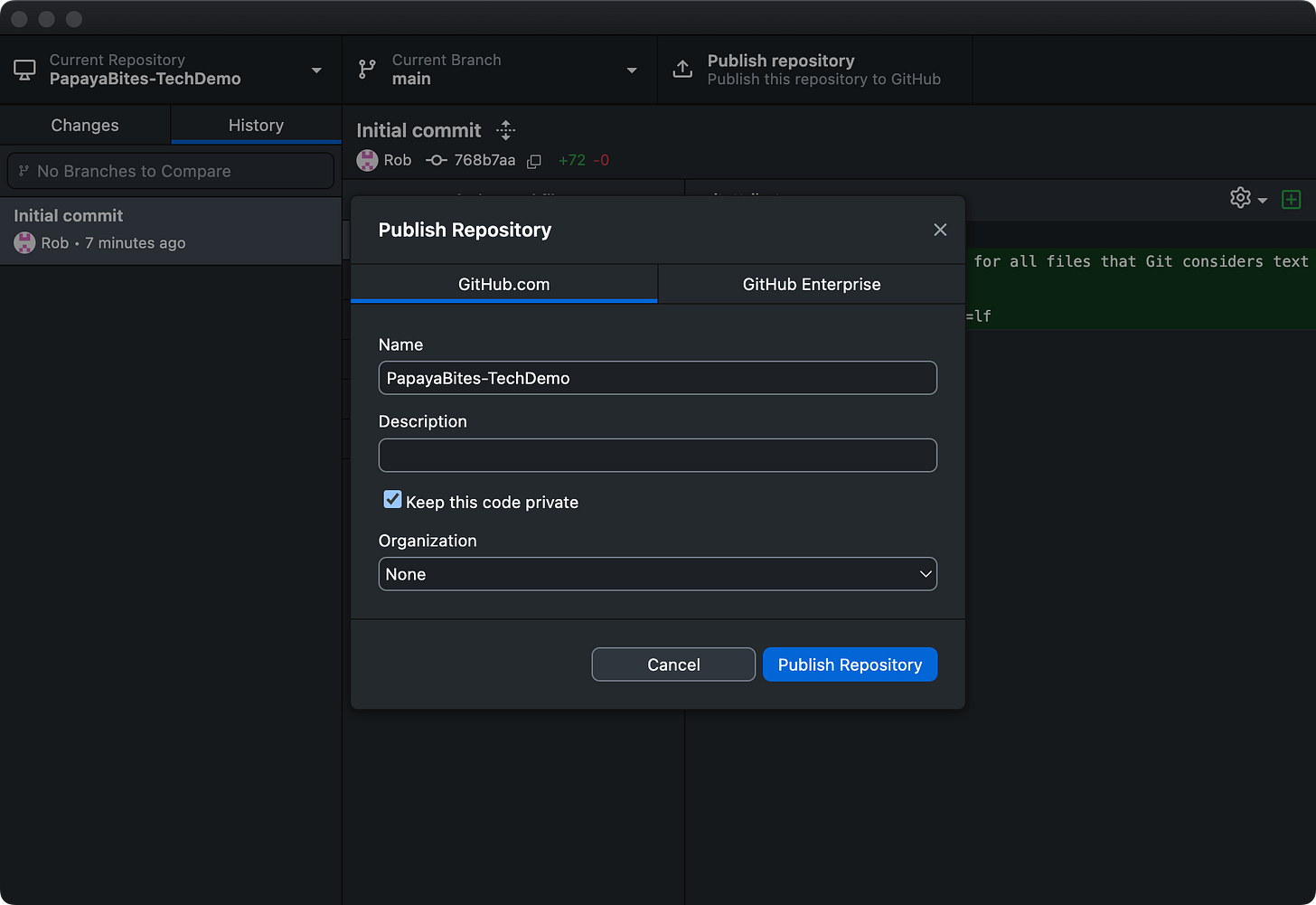
Task: Click the repository Name input field
Action: pyautogui.click(x=658, y=378)
